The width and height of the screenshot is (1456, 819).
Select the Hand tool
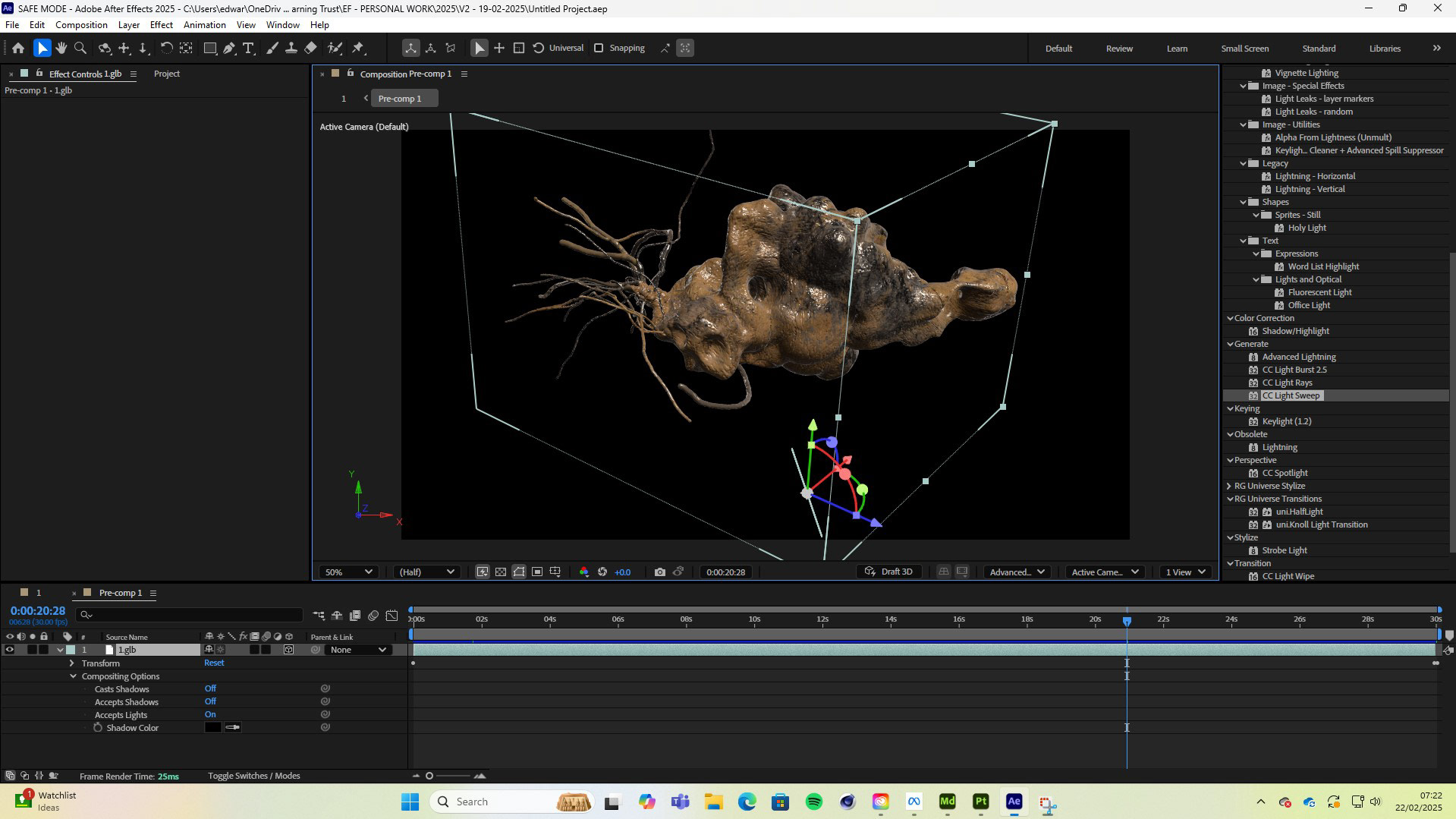pos(61,48)
